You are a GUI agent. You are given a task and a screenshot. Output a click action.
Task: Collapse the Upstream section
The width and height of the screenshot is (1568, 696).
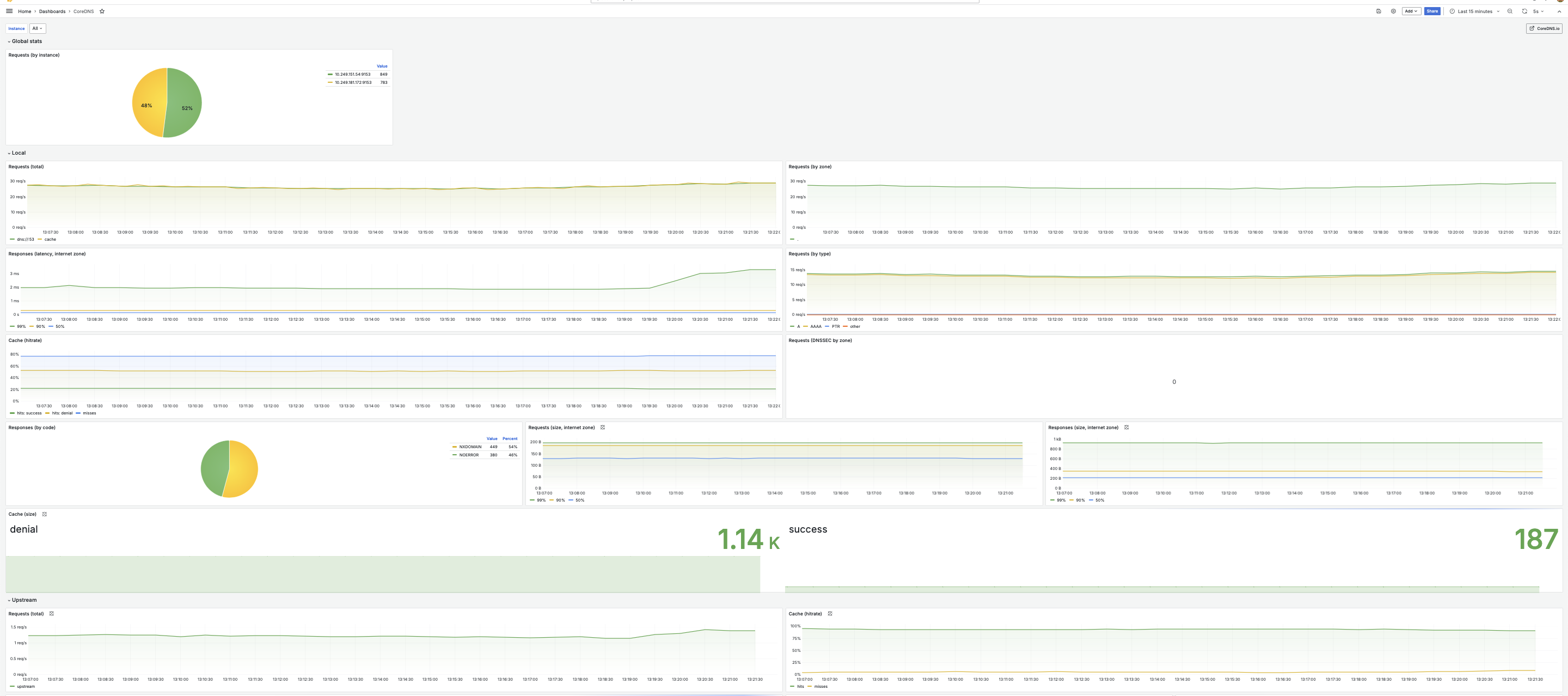pos(19,600)
